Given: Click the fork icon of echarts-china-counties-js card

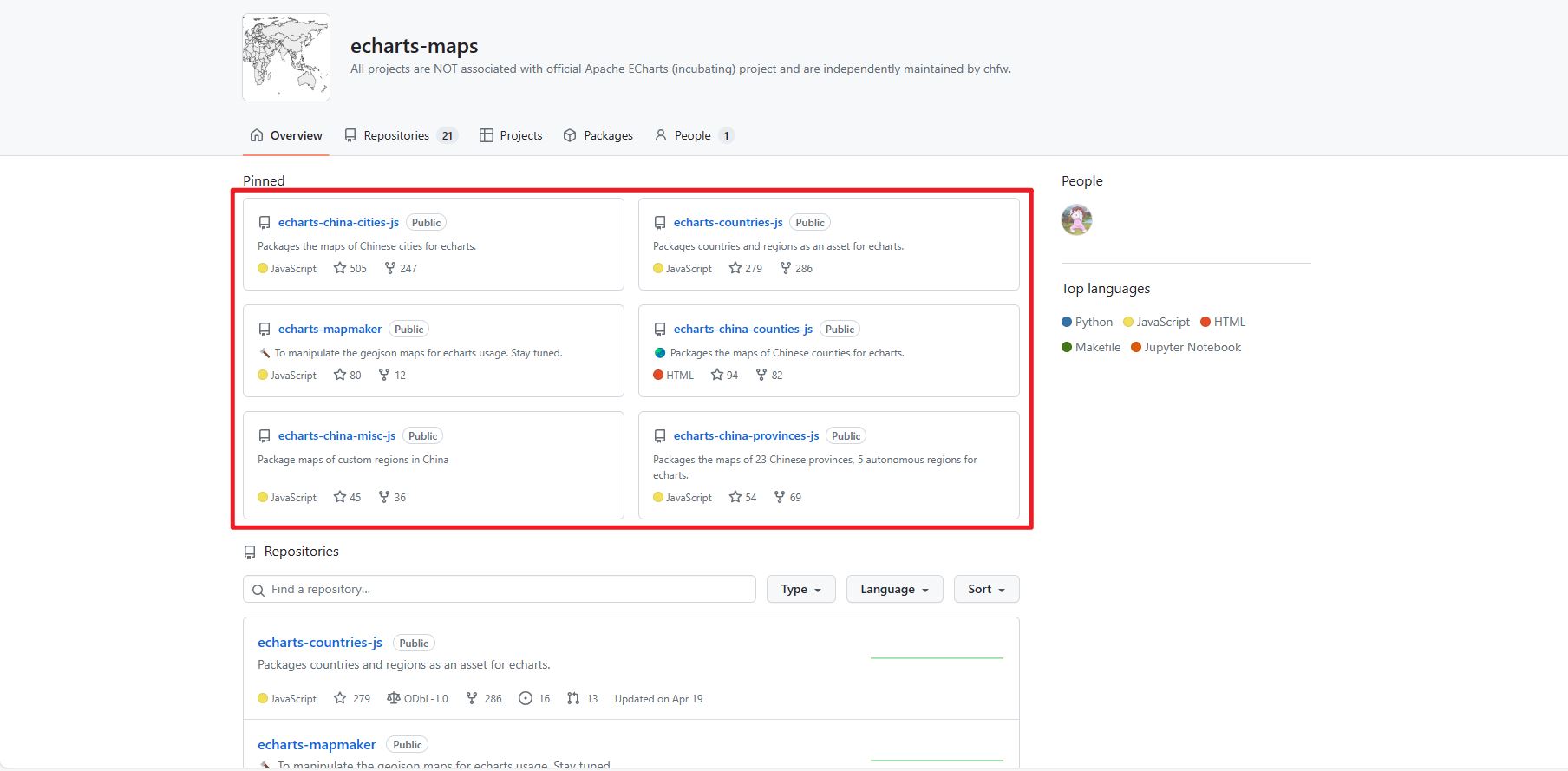Looking at the screenshot, I should coord(761,375).
